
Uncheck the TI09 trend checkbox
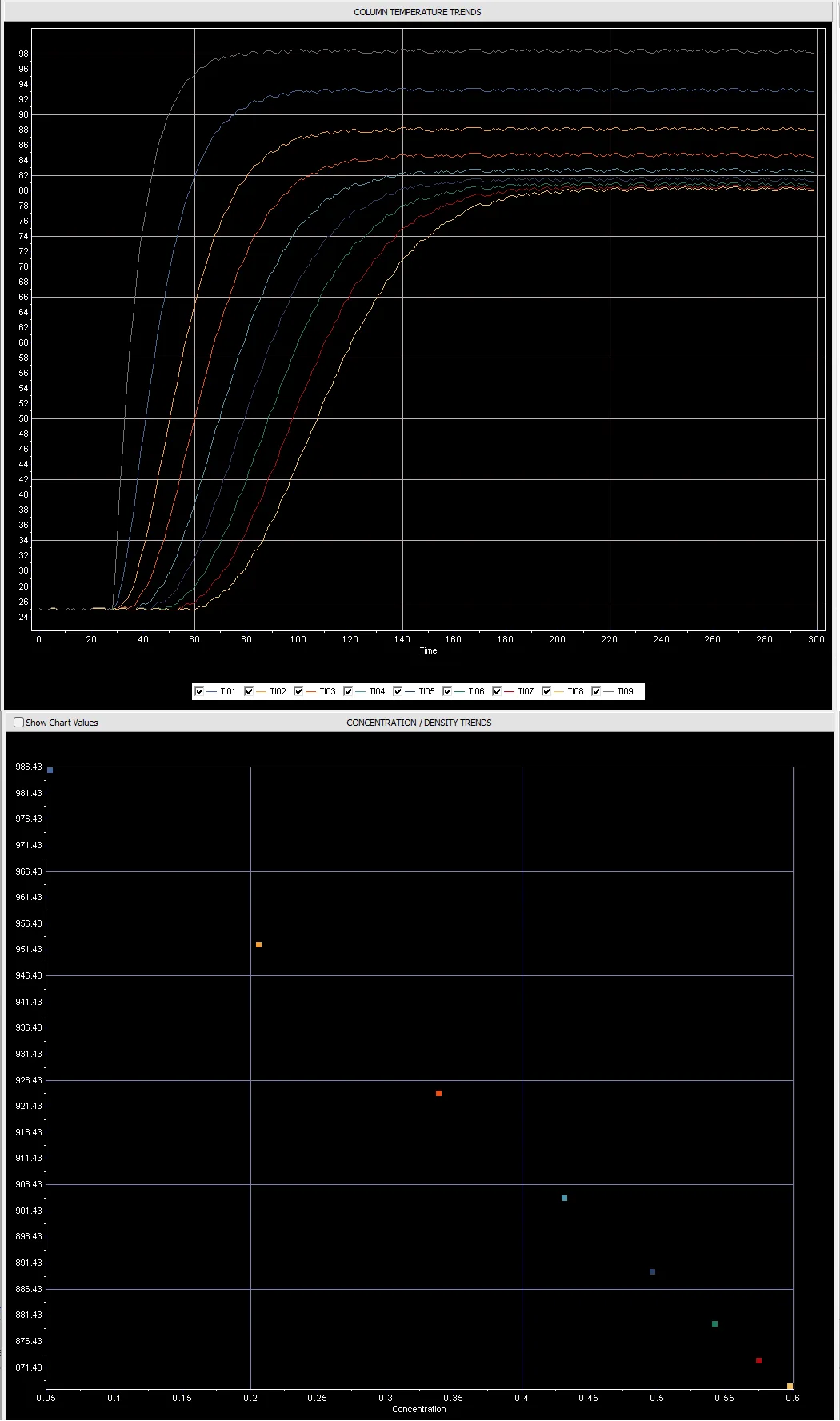point(596,691)
